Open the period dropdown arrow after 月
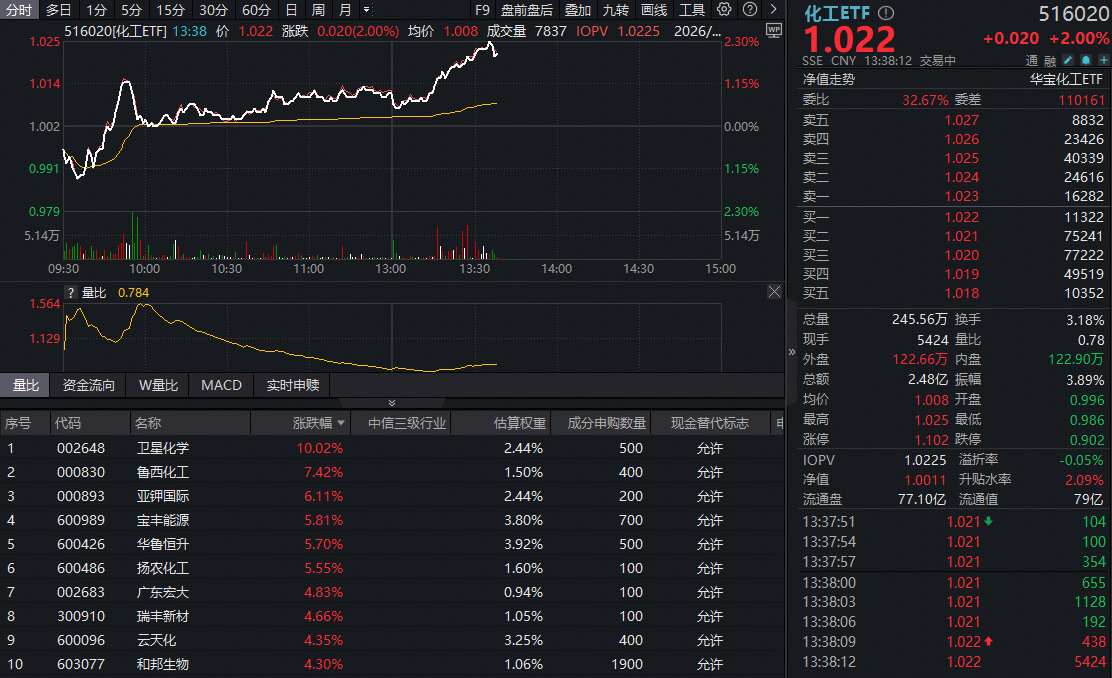 click(366, 10)
